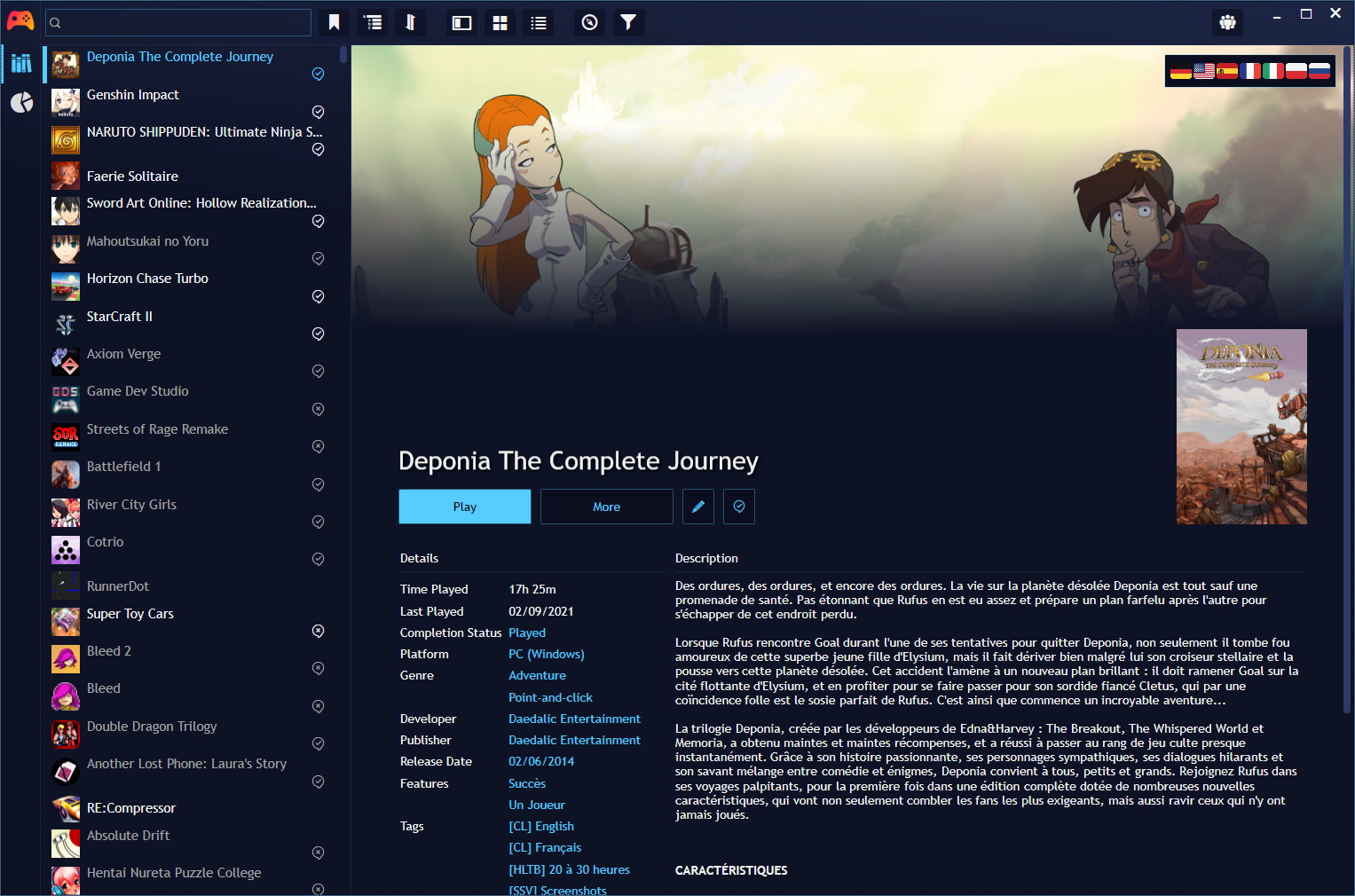The image size is (1355, 896).
Task: Click the French flag icon
Action: coord(1249,71)
